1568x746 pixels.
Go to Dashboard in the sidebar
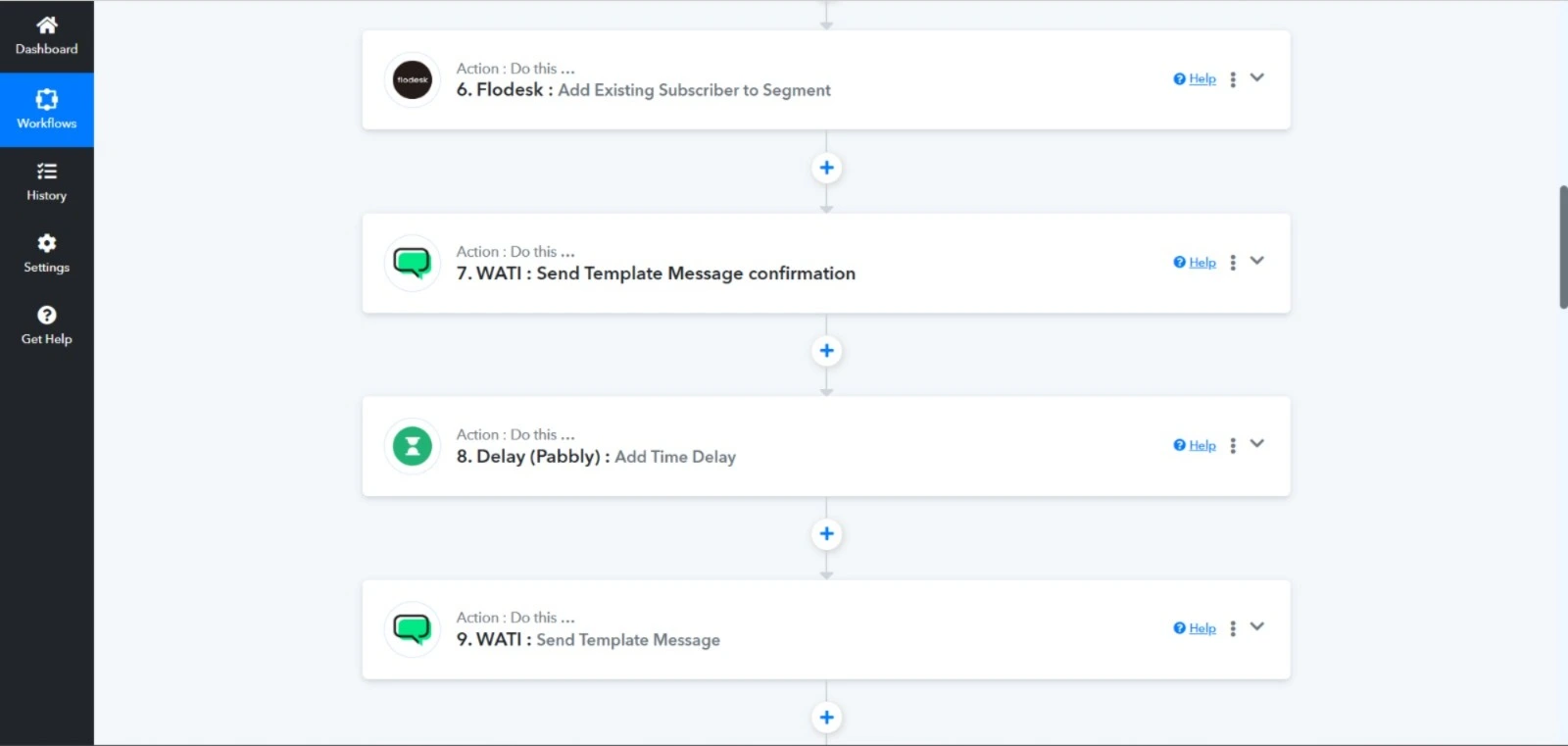[x=46, y=36]
